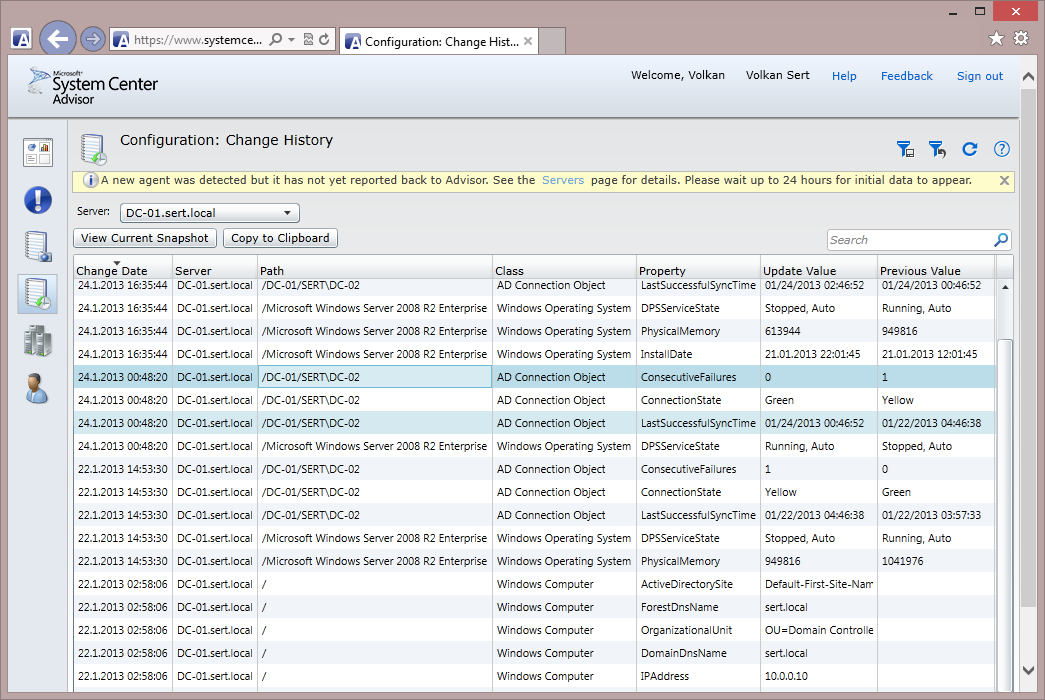
Task: Reload the page using address bar refresh icon
Action: pos(324,39)
